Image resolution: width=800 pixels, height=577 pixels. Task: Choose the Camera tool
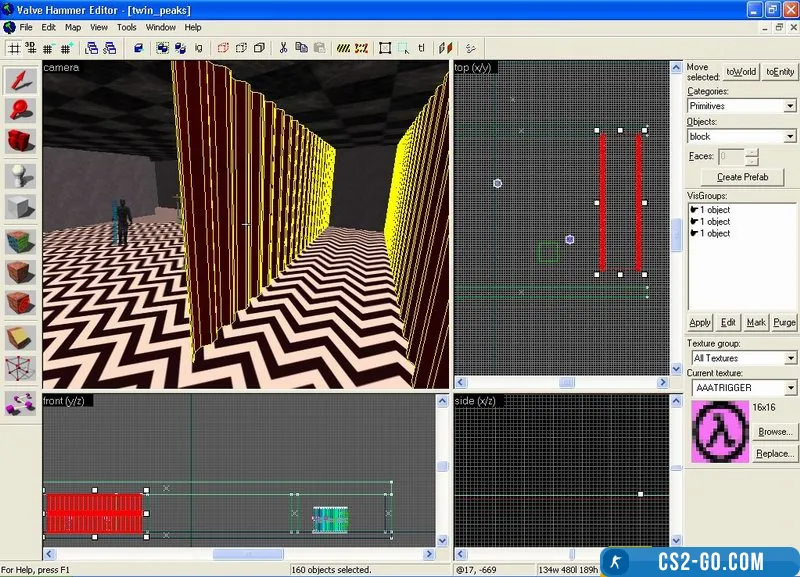coord(21,142)
